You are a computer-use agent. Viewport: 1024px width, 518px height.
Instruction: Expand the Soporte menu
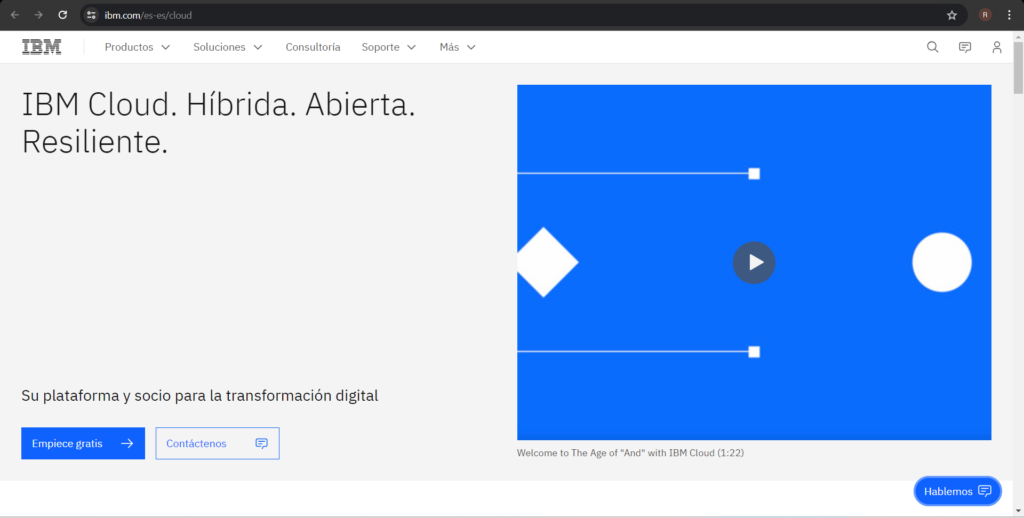click(x=389, y=47)
